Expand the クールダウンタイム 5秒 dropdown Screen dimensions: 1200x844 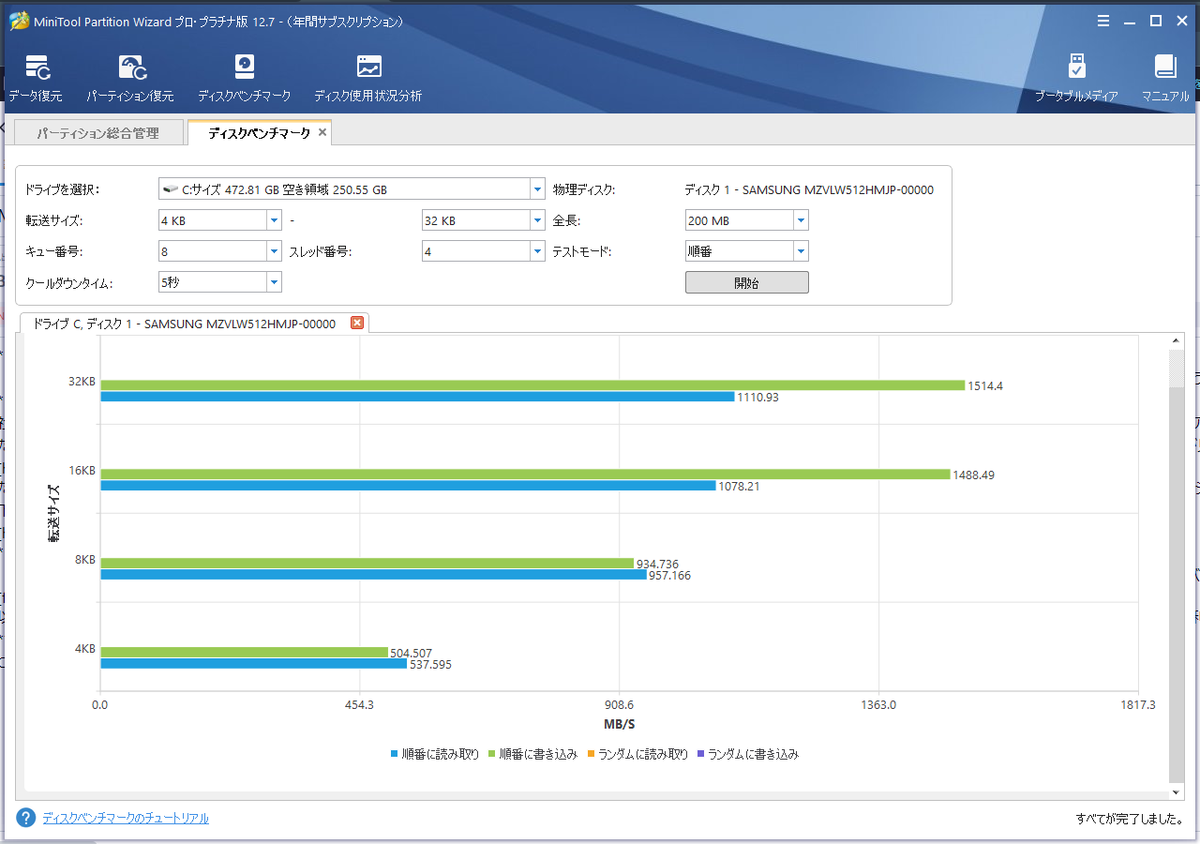coord(274,282)
